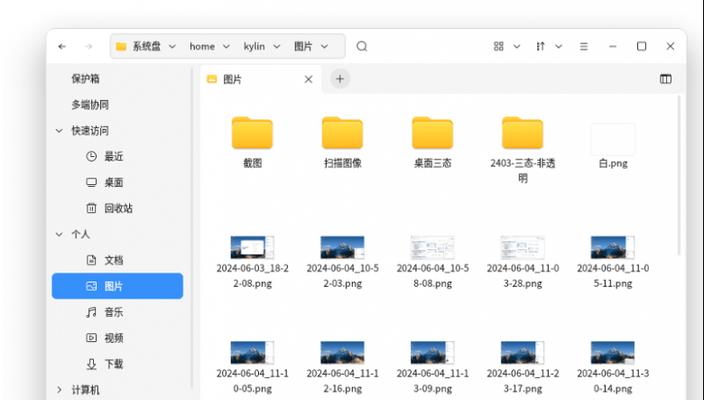Click the file list vertical scrollbar
The height and width of the screenshot is (400, 704).
(679, 176)
